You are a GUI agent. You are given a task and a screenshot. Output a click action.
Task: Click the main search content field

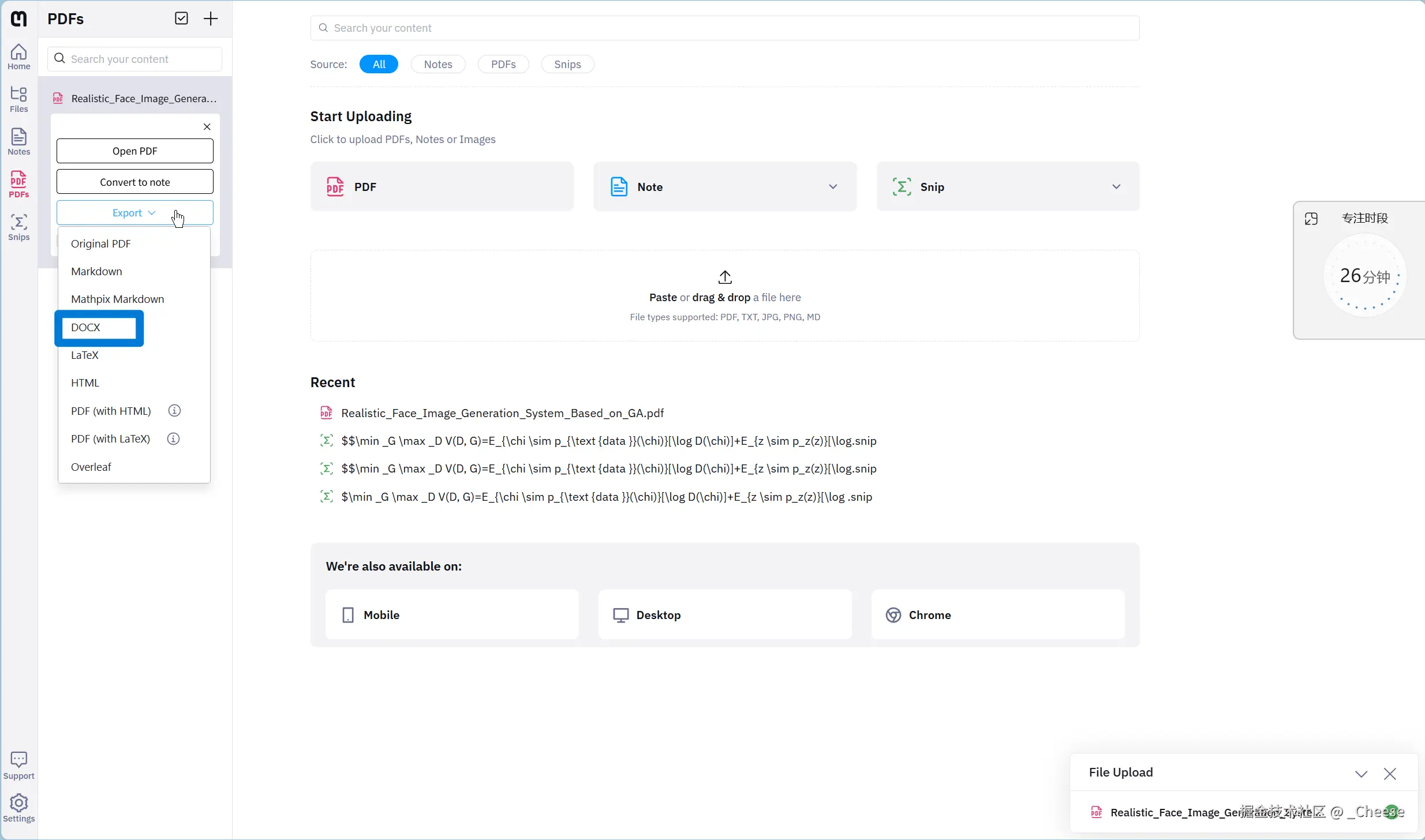tap(724, 28)
